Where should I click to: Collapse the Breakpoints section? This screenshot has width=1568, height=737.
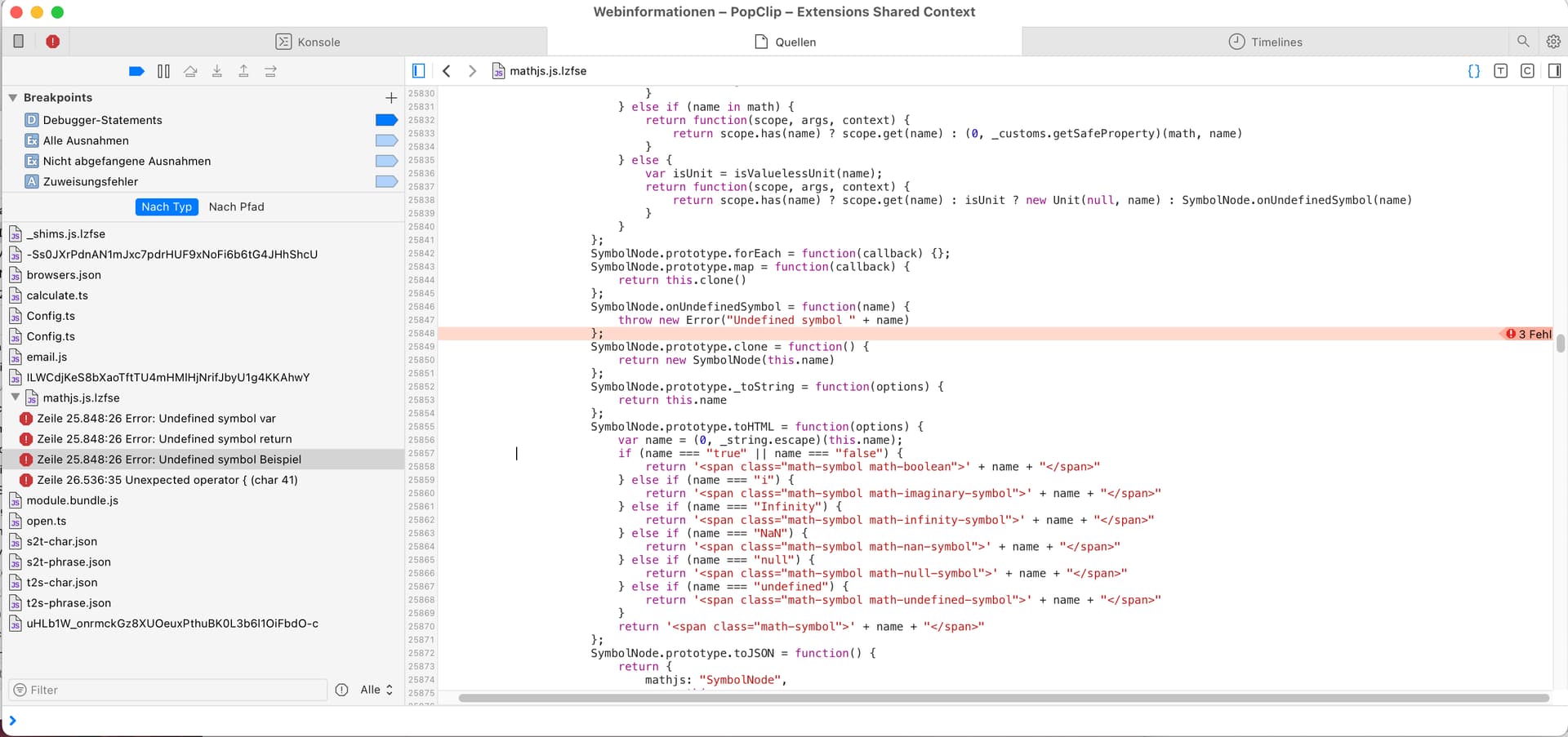(x=13, y=98)
